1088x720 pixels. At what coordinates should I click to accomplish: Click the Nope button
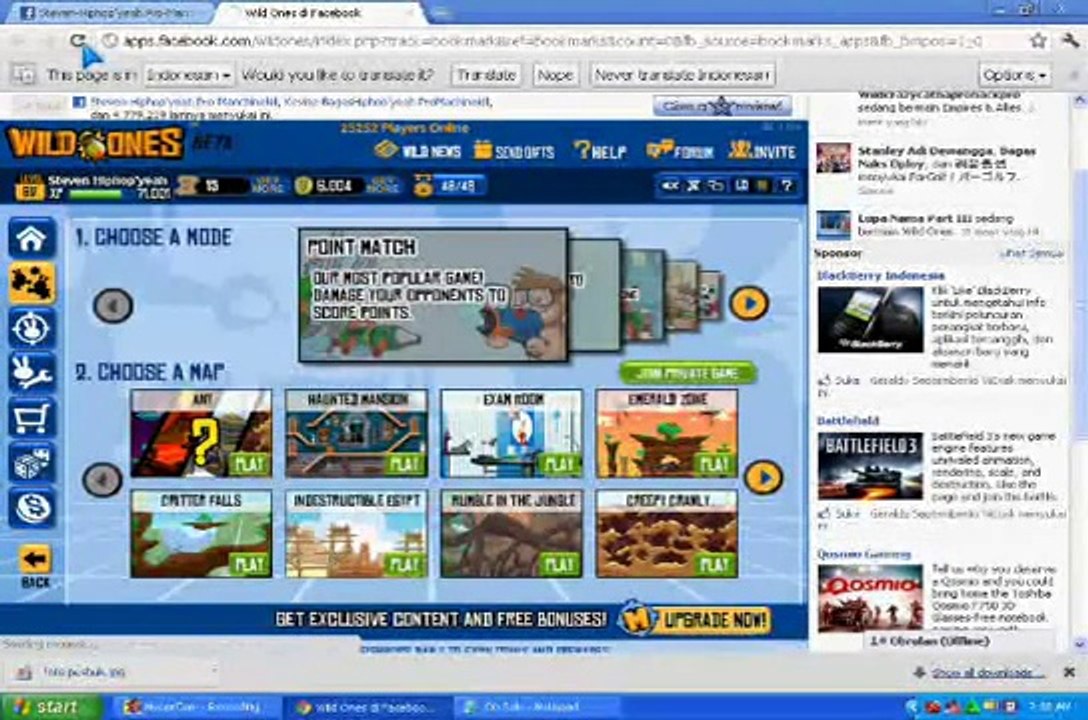(x=555, y=74)
